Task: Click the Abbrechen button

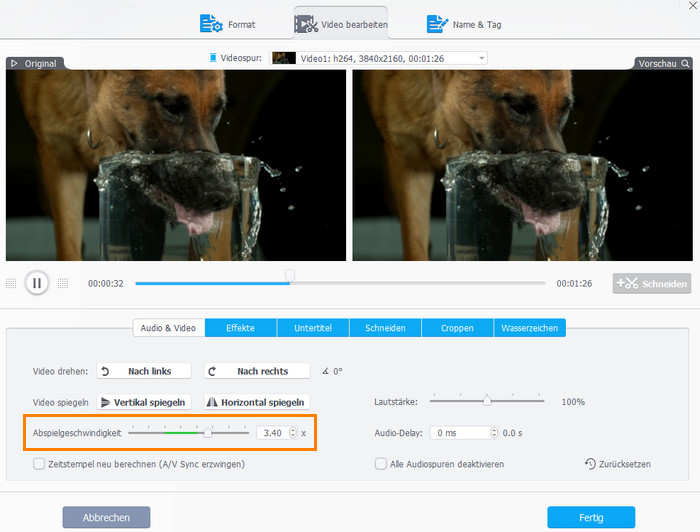Action: [106, 517]
